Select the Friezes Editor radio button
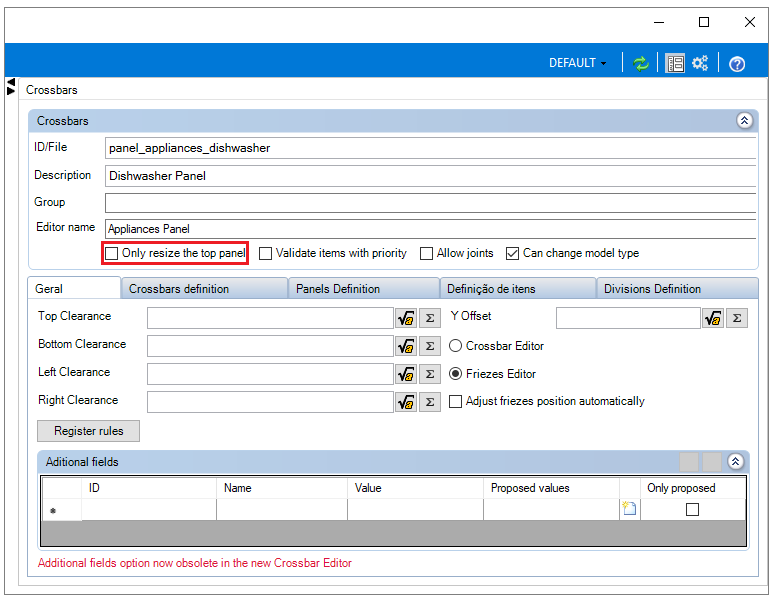 [455, 374]
